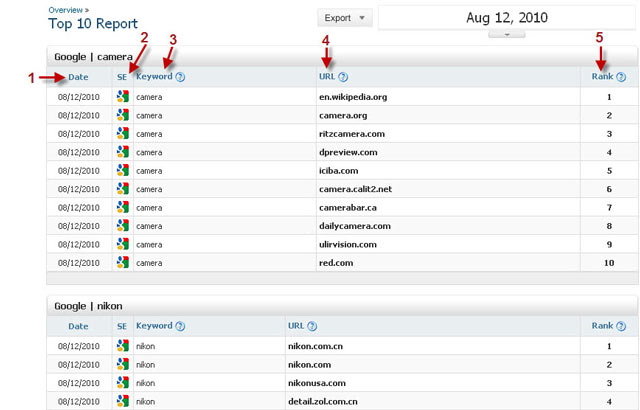
Task: Open the Export dropdown
Action: pyautogui.click(x=345, y=18)
